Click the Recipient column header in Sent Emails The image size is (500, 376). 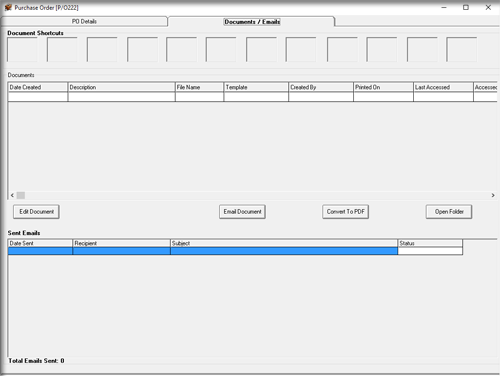121,243
